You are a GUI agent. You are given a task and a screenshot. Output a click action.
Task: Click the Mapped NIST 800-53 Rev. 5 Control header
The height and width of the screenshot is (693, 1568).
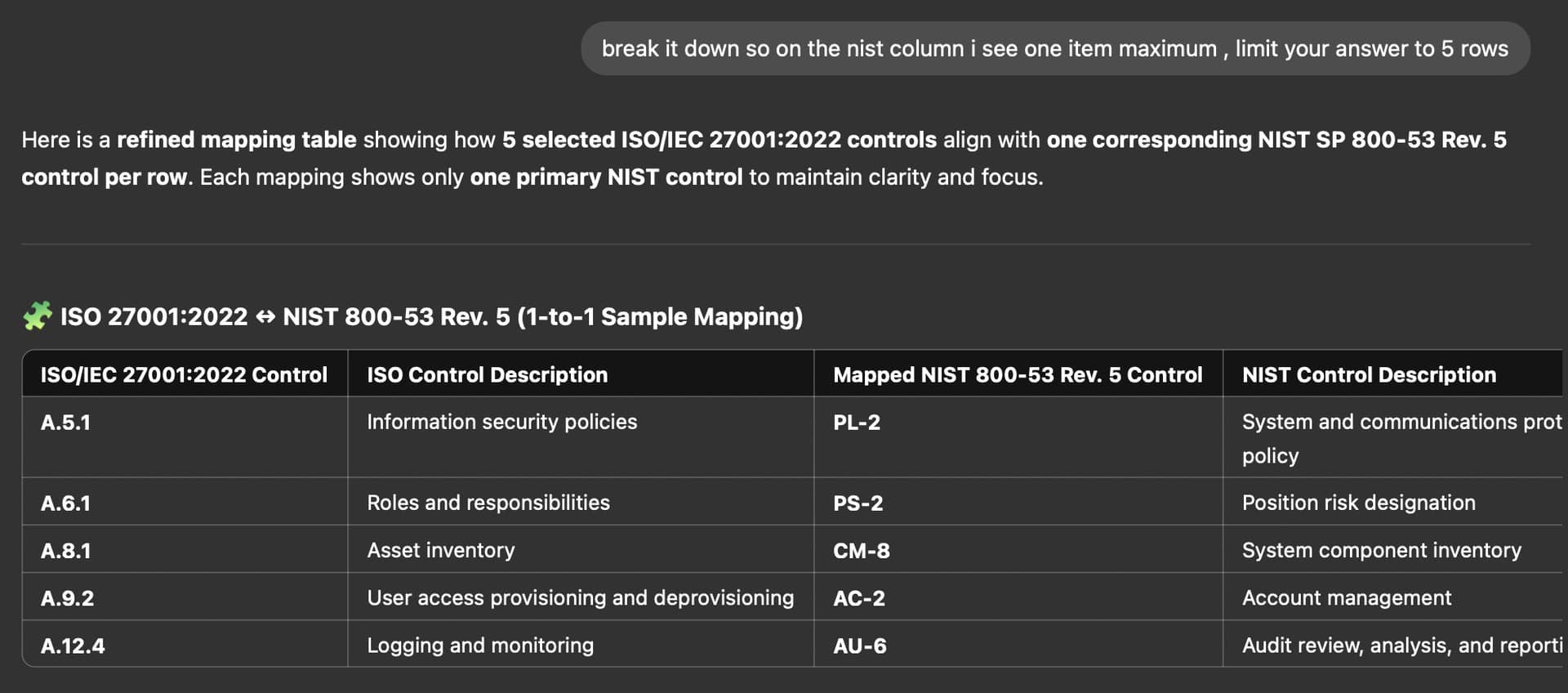1018,374
